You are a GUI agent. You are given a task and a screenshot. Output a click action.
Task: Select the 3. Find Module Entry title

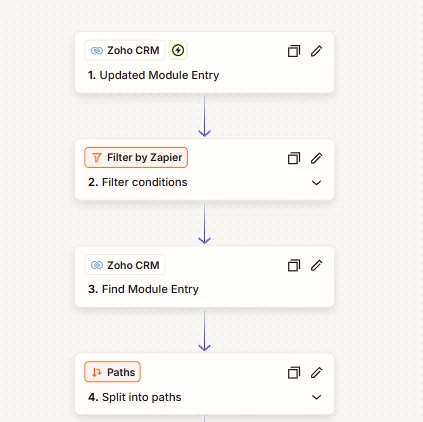[143, 289]
